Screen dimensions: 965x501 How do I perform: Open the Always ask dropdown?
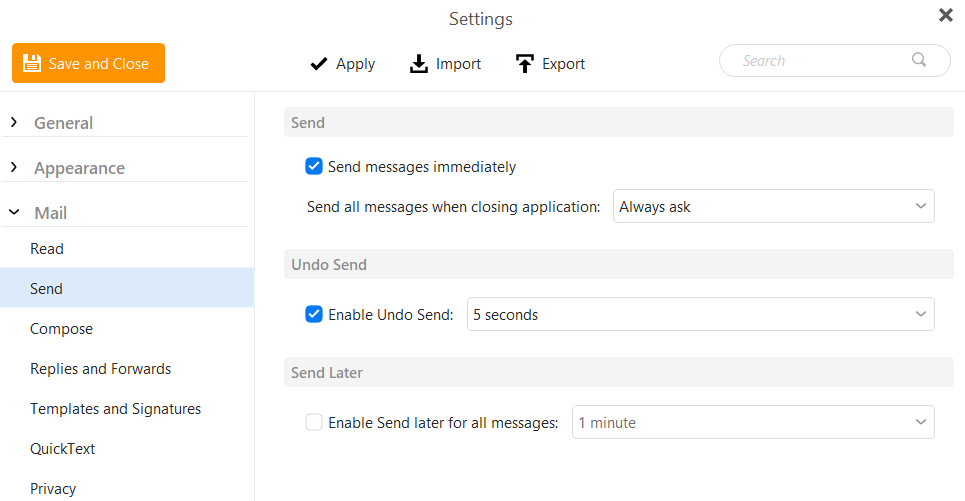[774, 206]
